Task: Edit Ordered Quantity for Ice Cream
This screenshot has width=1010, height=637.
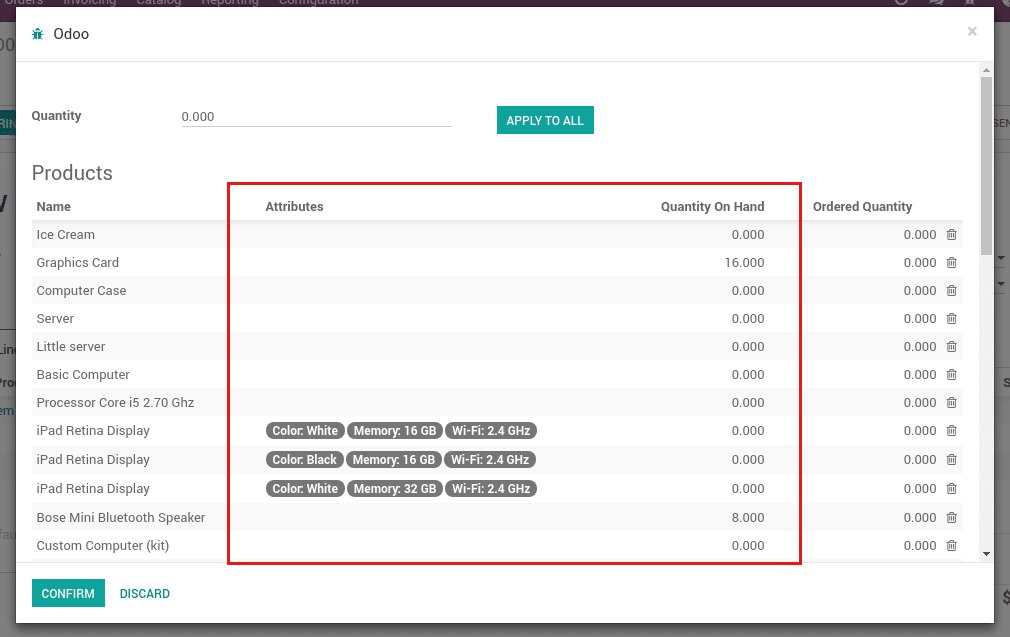Action: [x=920, y=234]
